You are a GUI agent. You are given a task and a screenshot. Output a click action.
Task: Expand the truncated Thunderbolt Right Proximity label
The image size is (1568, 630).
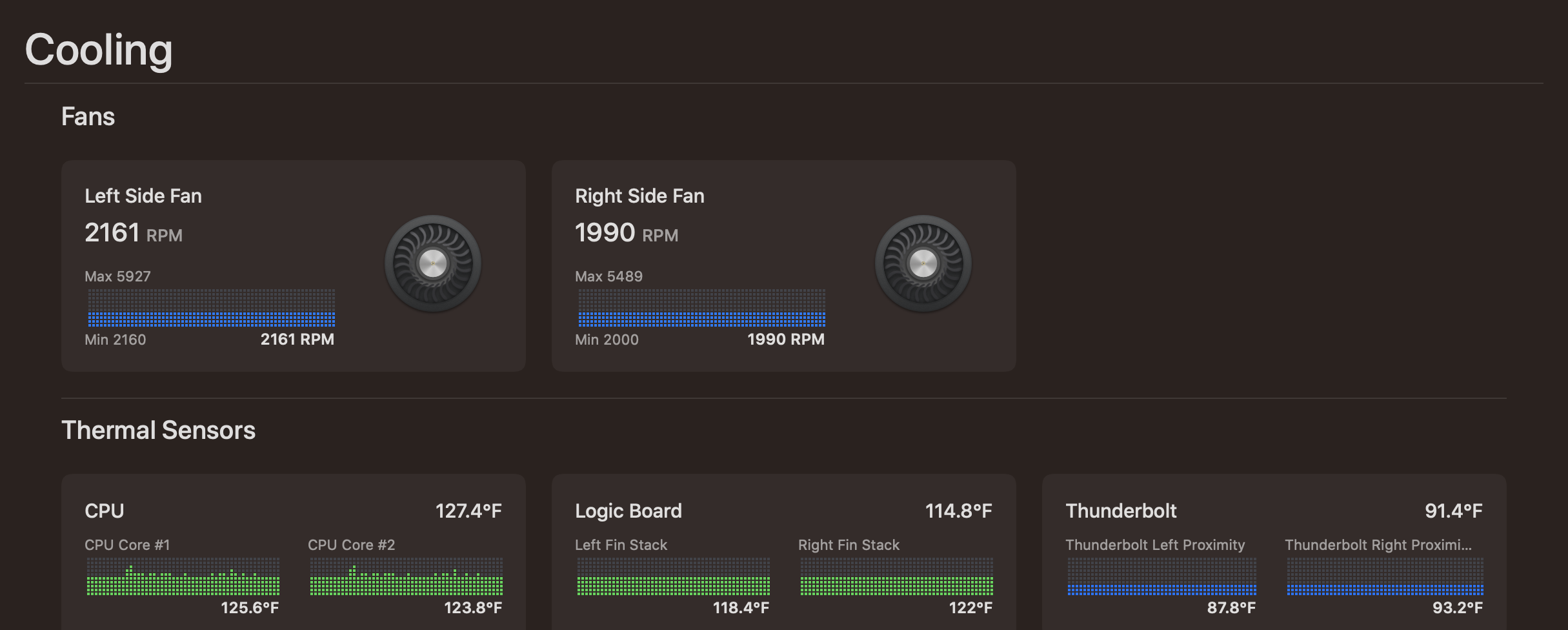(1380, 544)
